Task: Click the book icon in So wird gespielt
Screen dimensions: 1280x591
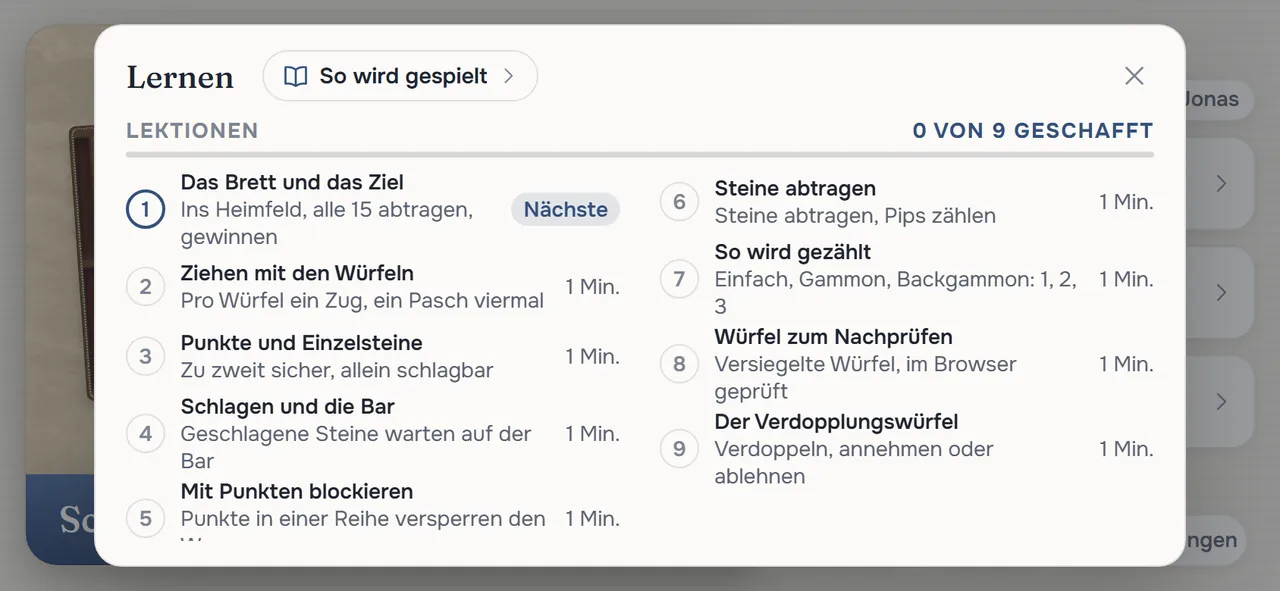Action: click(x=295, y=76)
